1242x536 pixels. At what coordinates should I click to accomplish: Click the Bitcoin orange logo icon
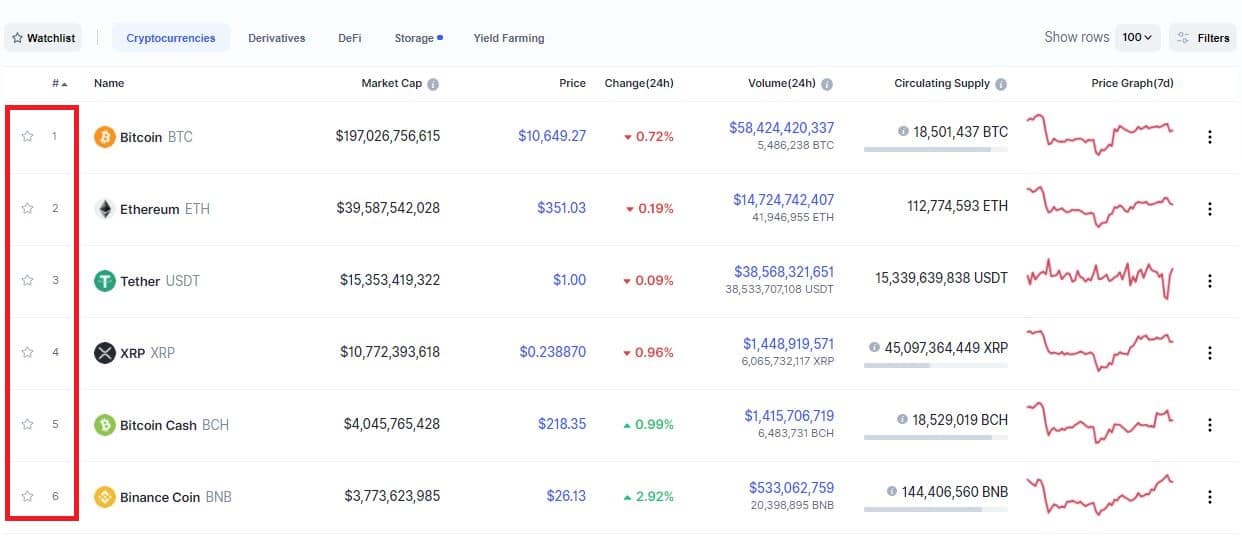(x=104, y=137)
